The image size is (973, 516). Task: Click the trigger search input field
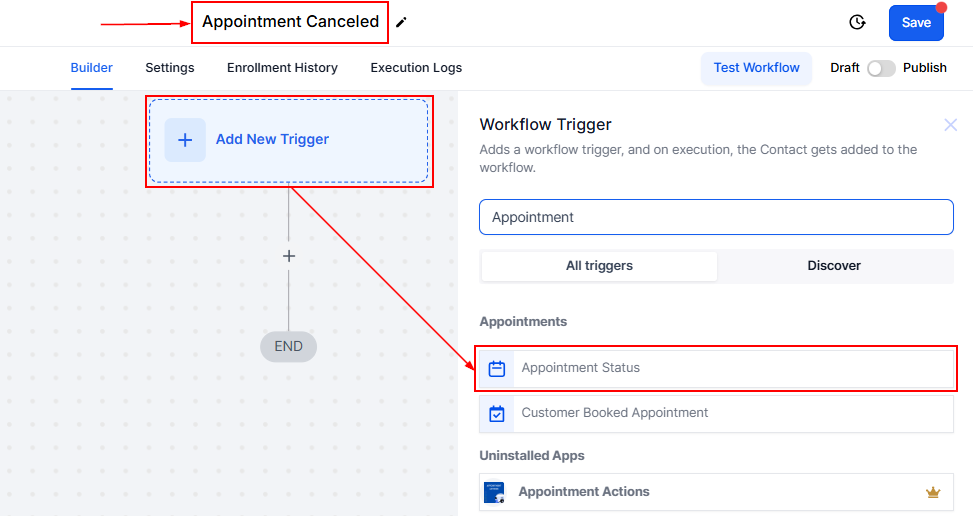(x=716, y=217)
